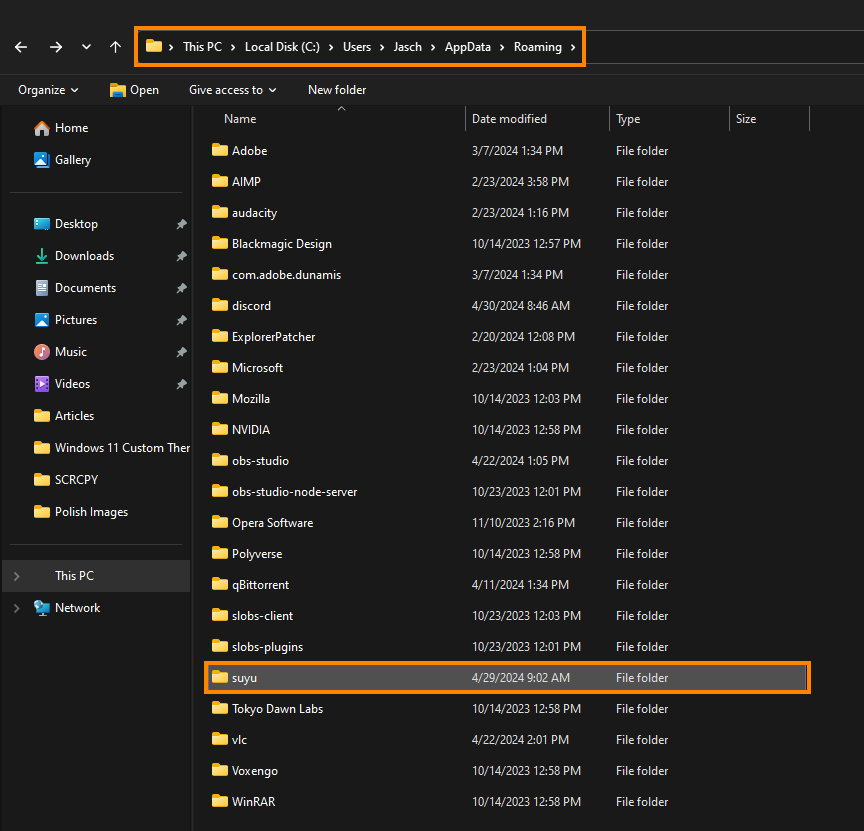Expand chevron after Roaming breadcrumb
864x831 pixels.
pos(573,47)
